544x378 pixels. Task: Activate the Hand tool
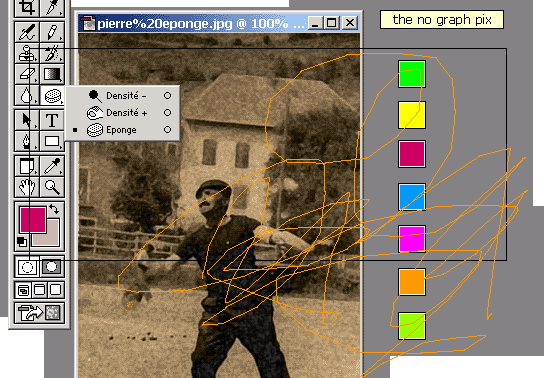click(x=27, y=187)
